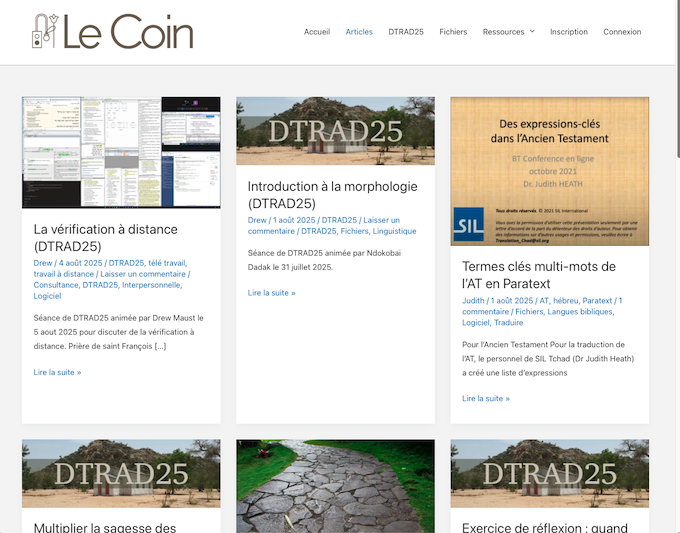Click 'Lire la suite' under morphologie article
This screenshot has height=533, width=680.
tap(271, 293)
